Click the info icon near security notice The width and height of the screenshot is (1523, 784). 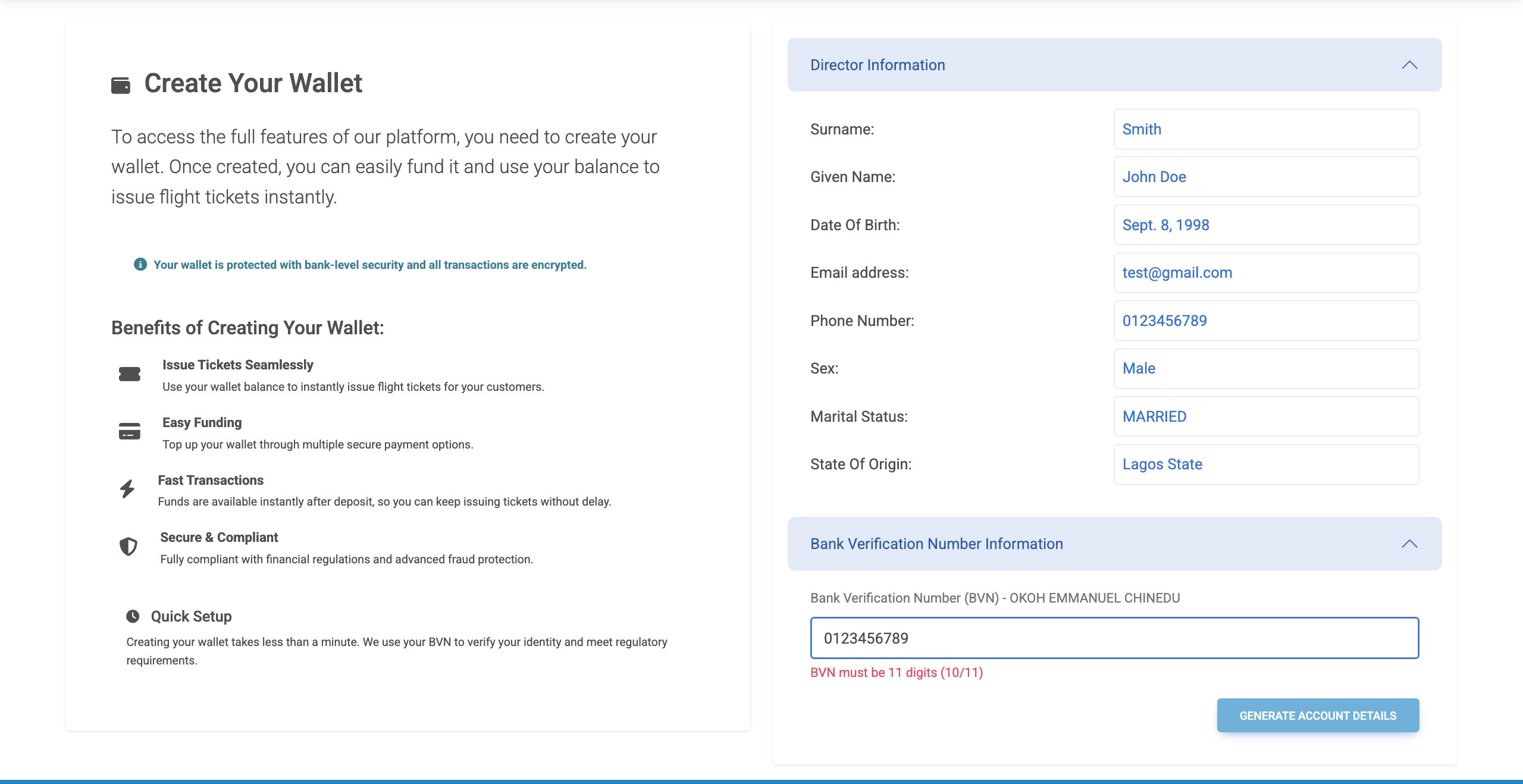[x=140, y=264]
